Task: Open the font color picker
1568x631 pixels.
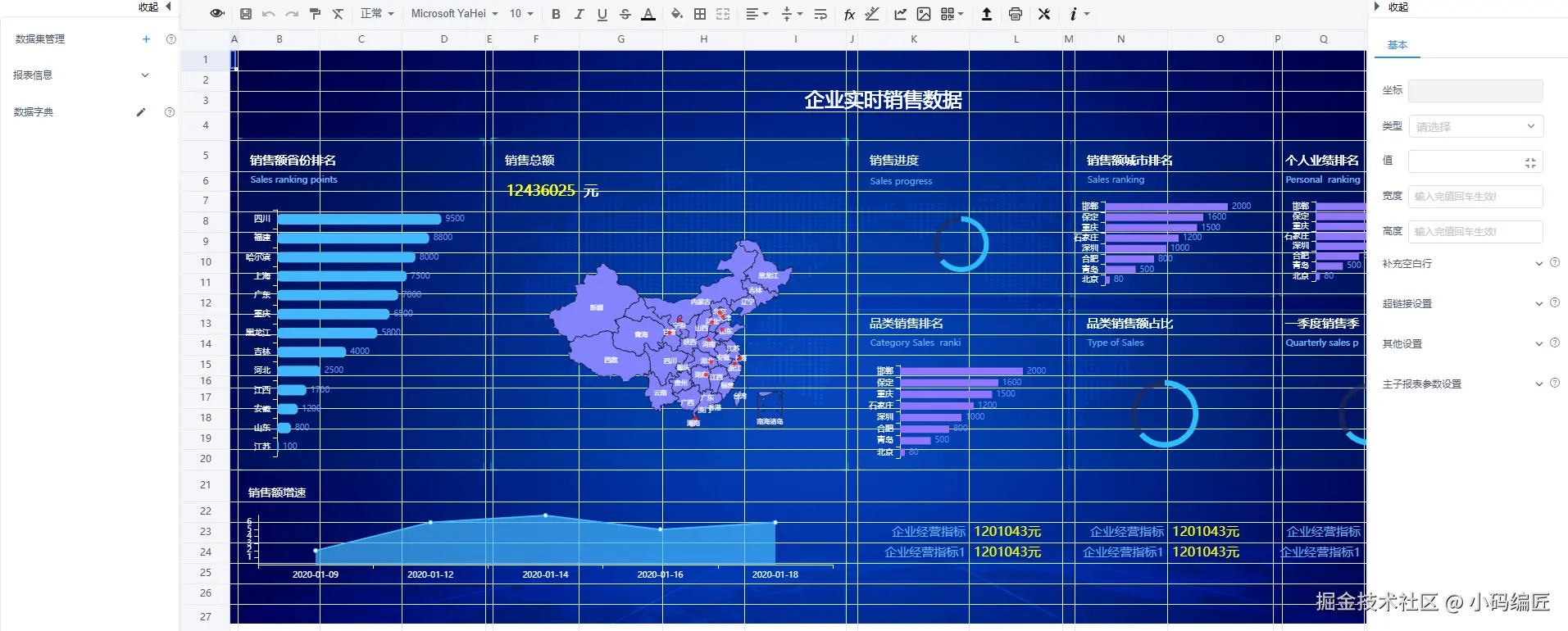Action: pyautogui.click(x=648, y=14)
